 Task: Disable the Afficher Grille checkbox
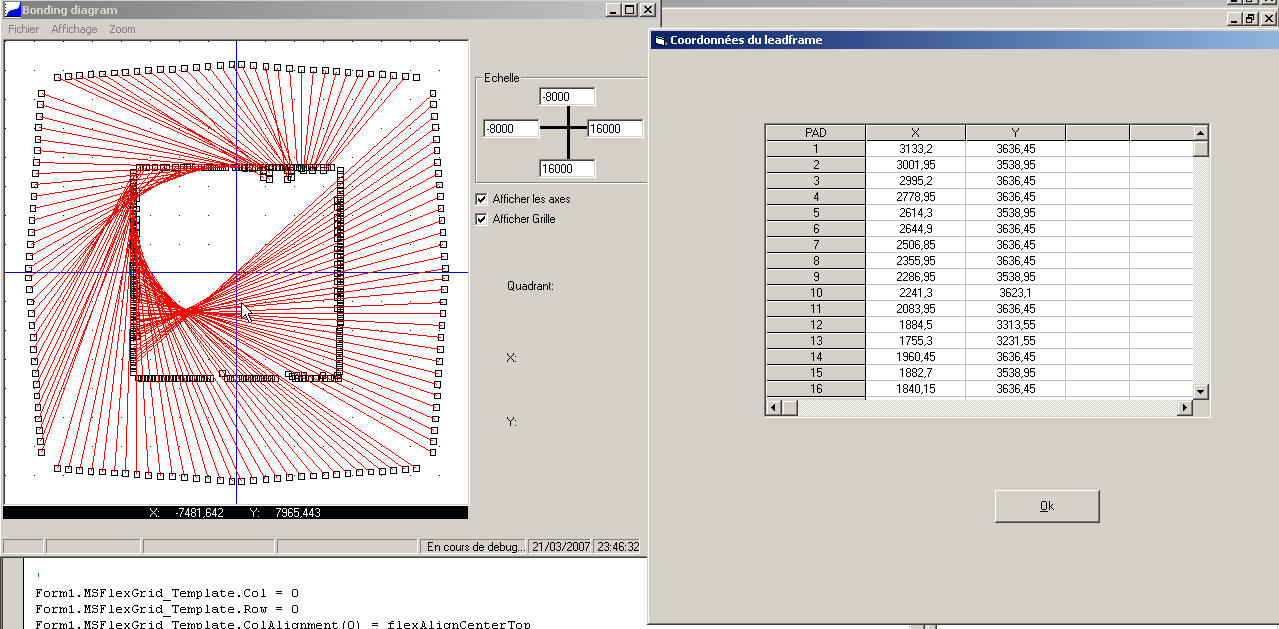coord(481,219)
